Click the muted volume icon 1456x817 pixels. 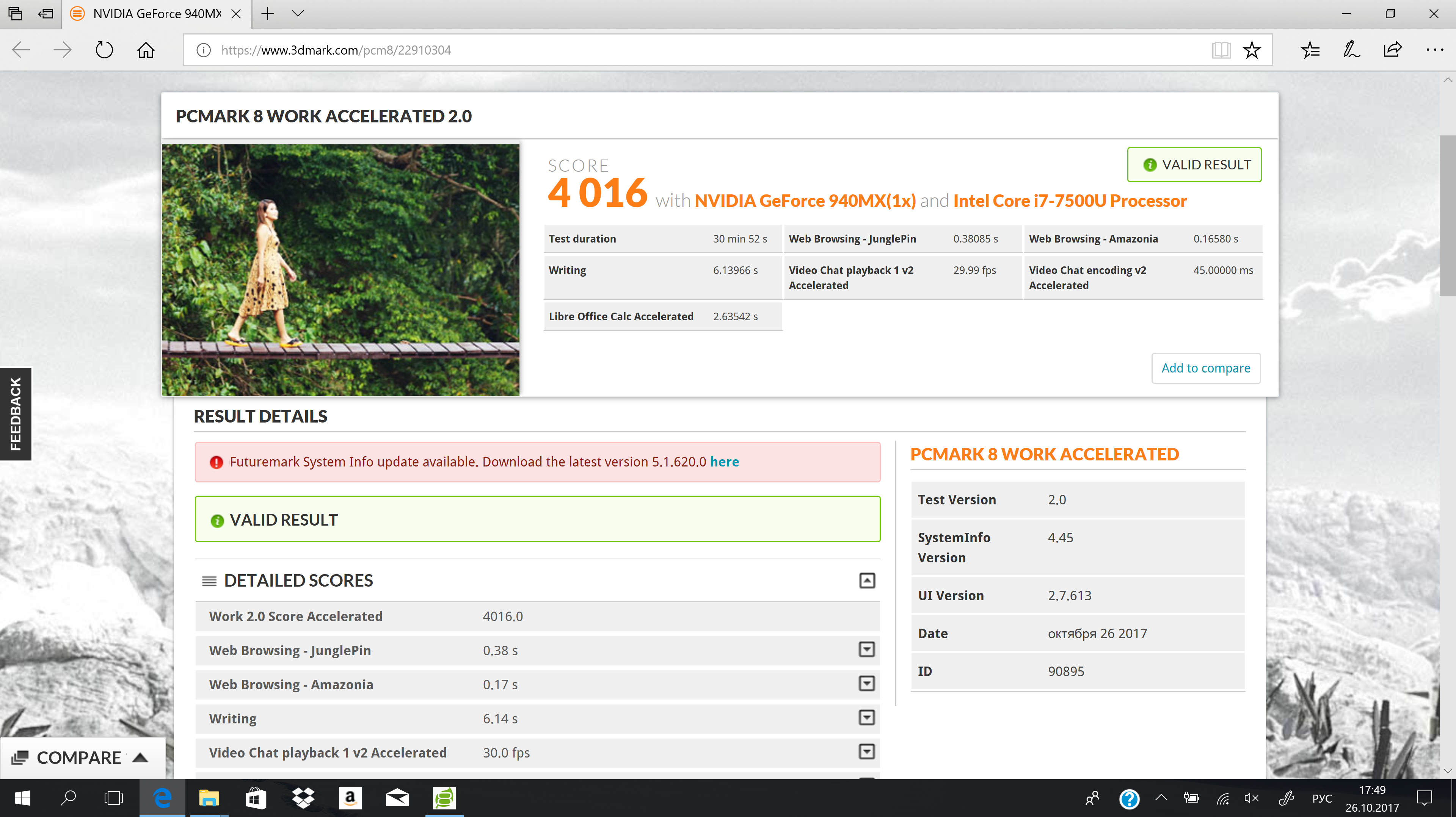pyautogui.click(x=1251, y=798)
